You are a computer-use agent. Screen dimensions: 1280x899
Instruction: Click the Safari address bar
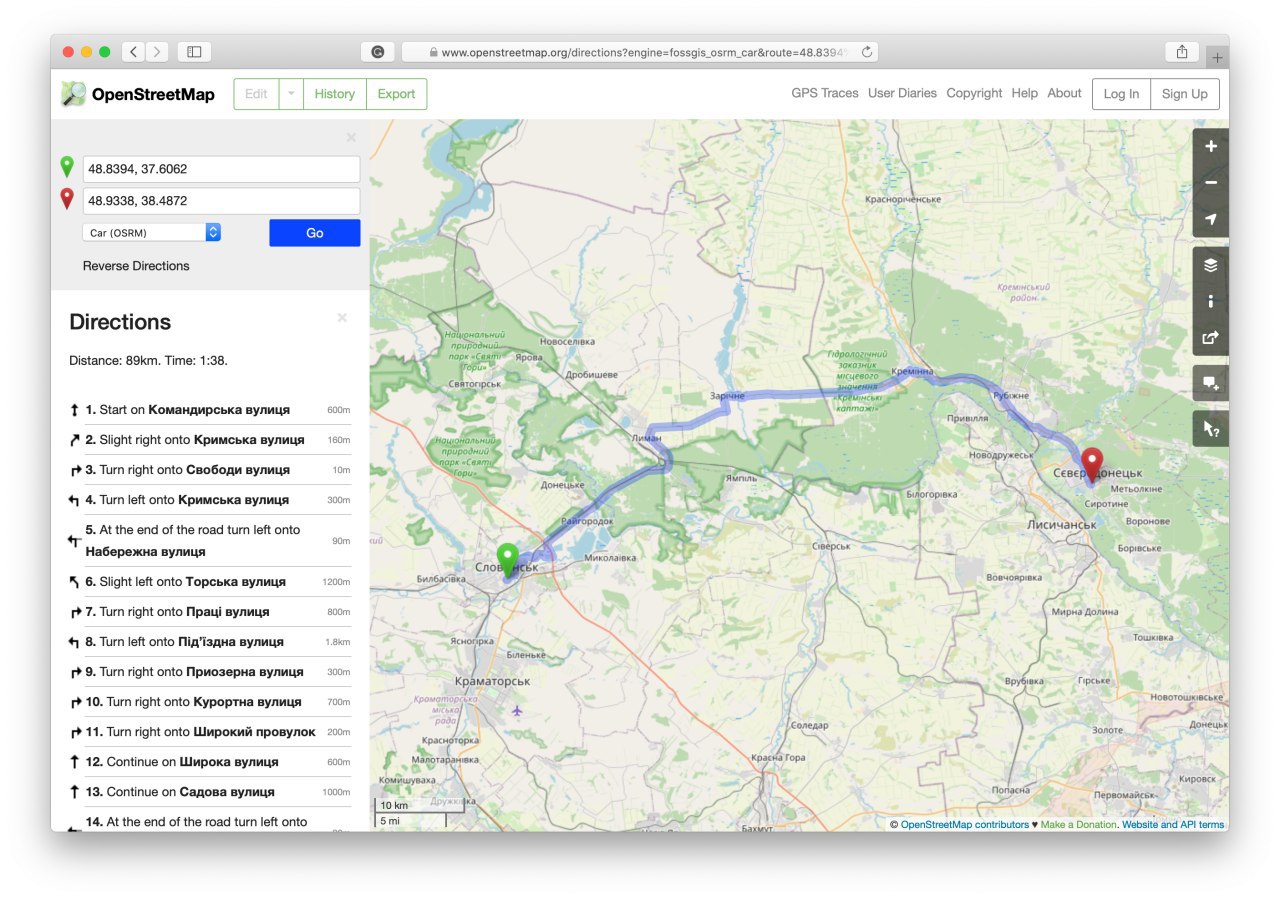(640, 51)
